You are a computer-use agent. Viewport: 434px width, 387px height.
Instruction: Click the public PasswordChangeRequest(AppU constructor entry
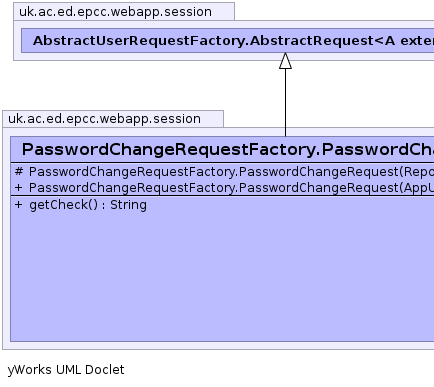tap(224, 188)
